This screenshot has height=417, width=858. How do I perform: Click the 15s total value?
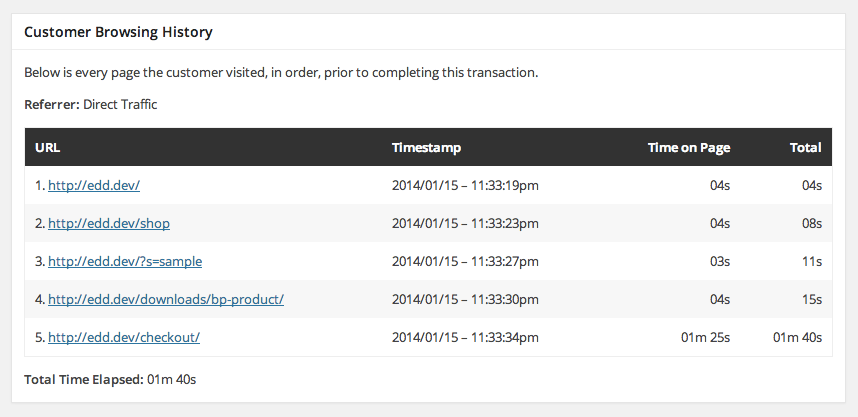click(x=811, y=299)
